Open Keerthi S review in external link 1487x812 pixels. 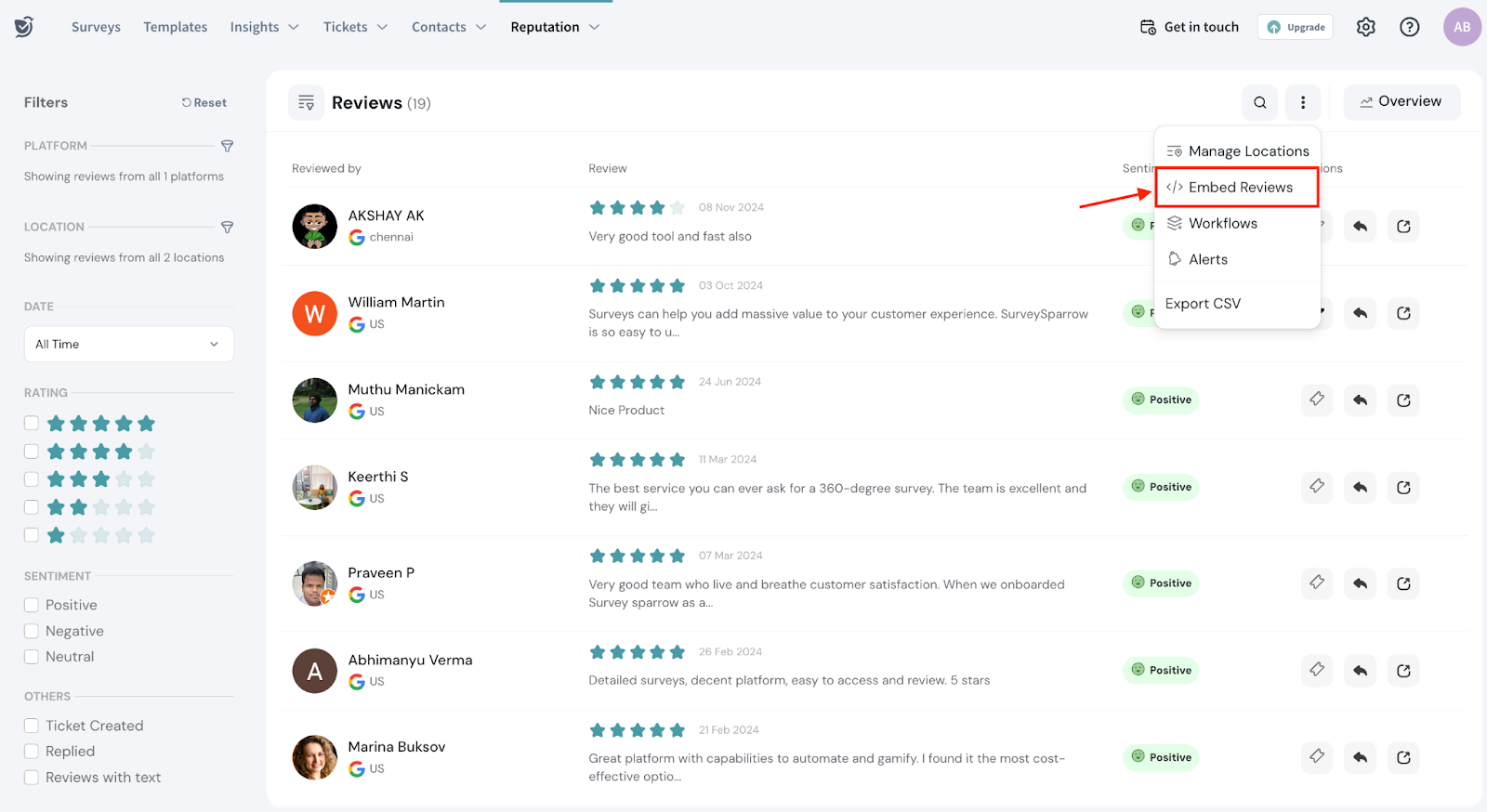point(1403,488)
